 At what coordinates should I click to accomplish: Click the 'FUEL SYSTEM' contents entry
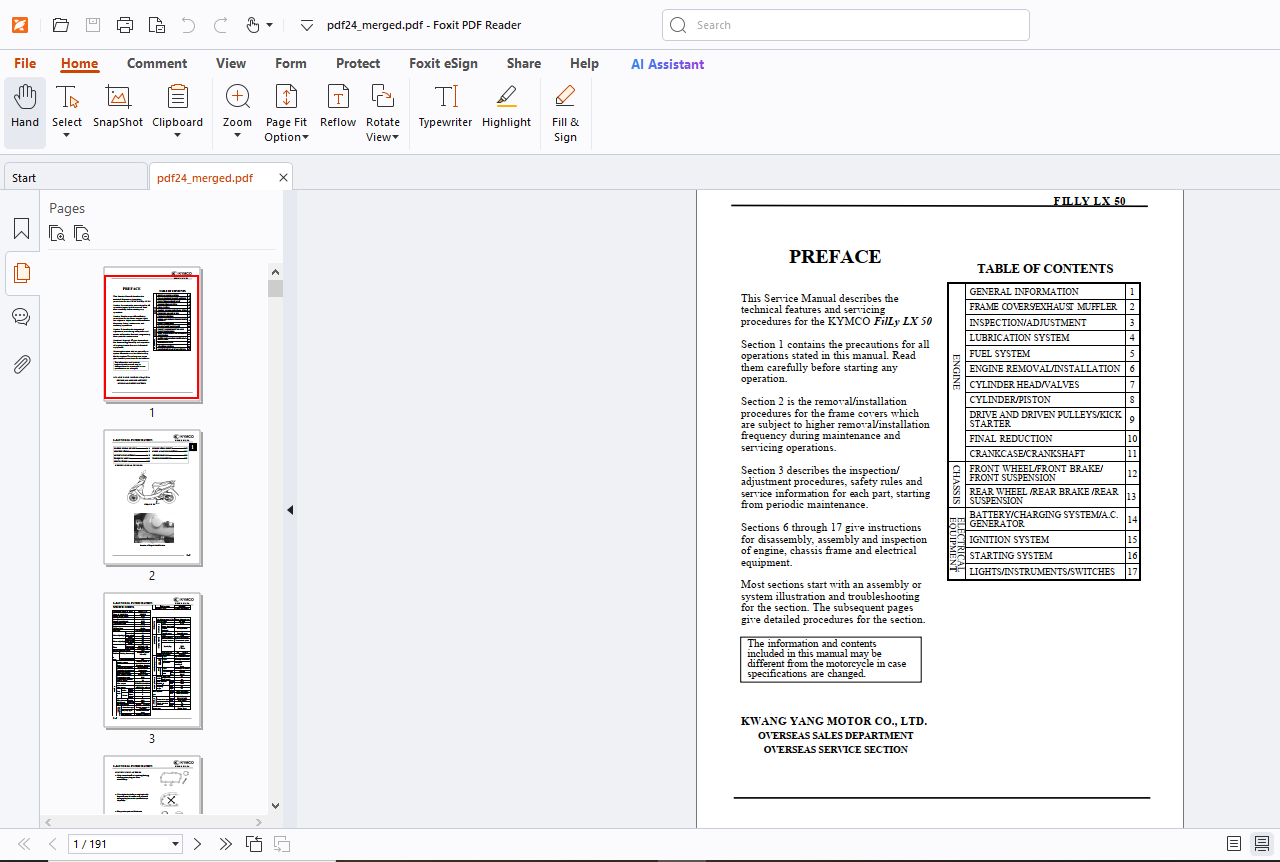[999, 354]
